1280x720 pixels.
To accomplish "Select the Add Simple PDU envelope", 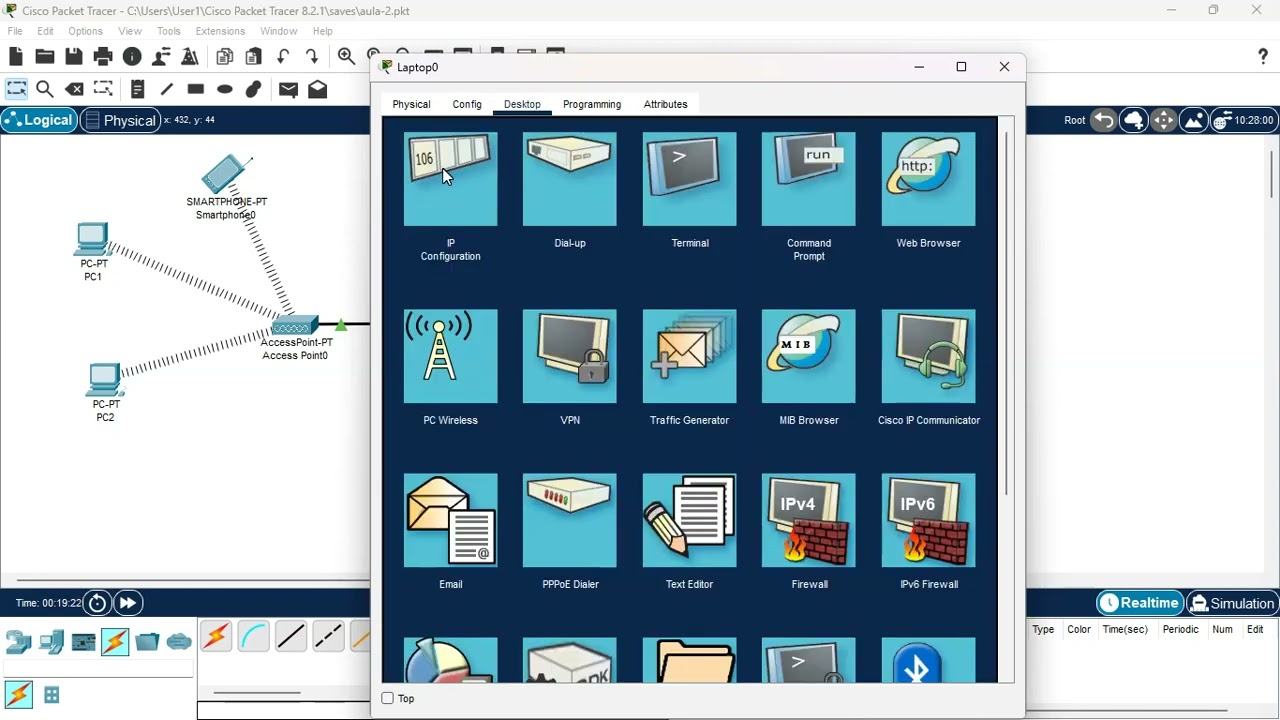I will click(288, 89).
